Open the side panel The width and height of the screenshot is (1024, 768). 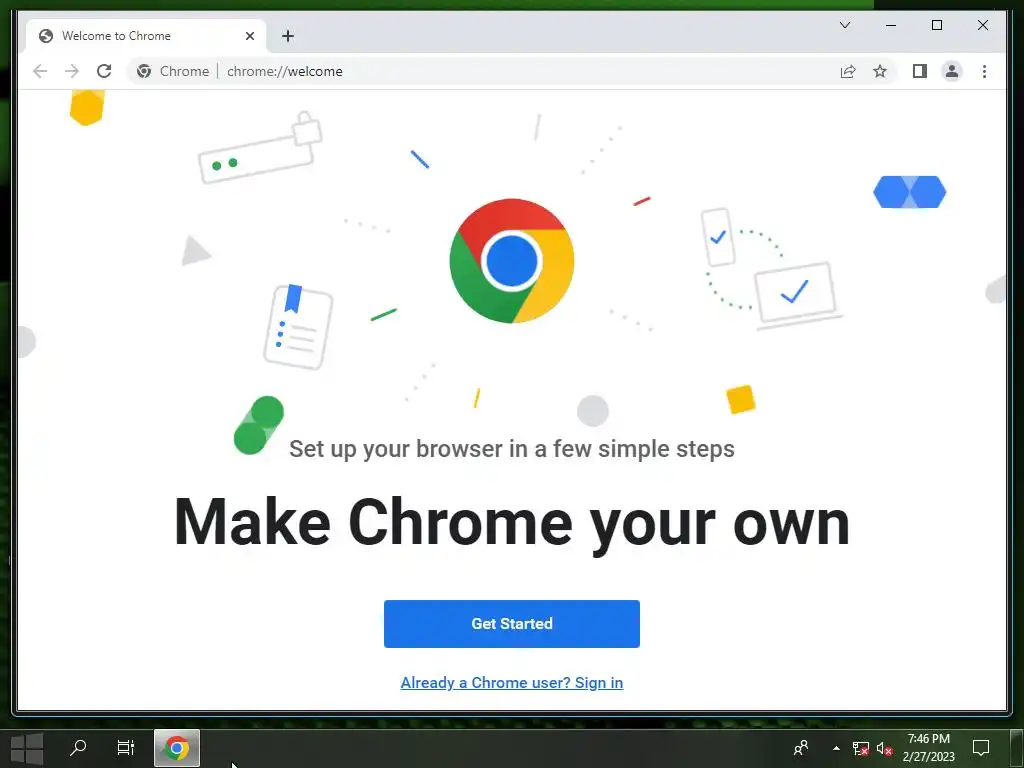click(x=920, y=71)
